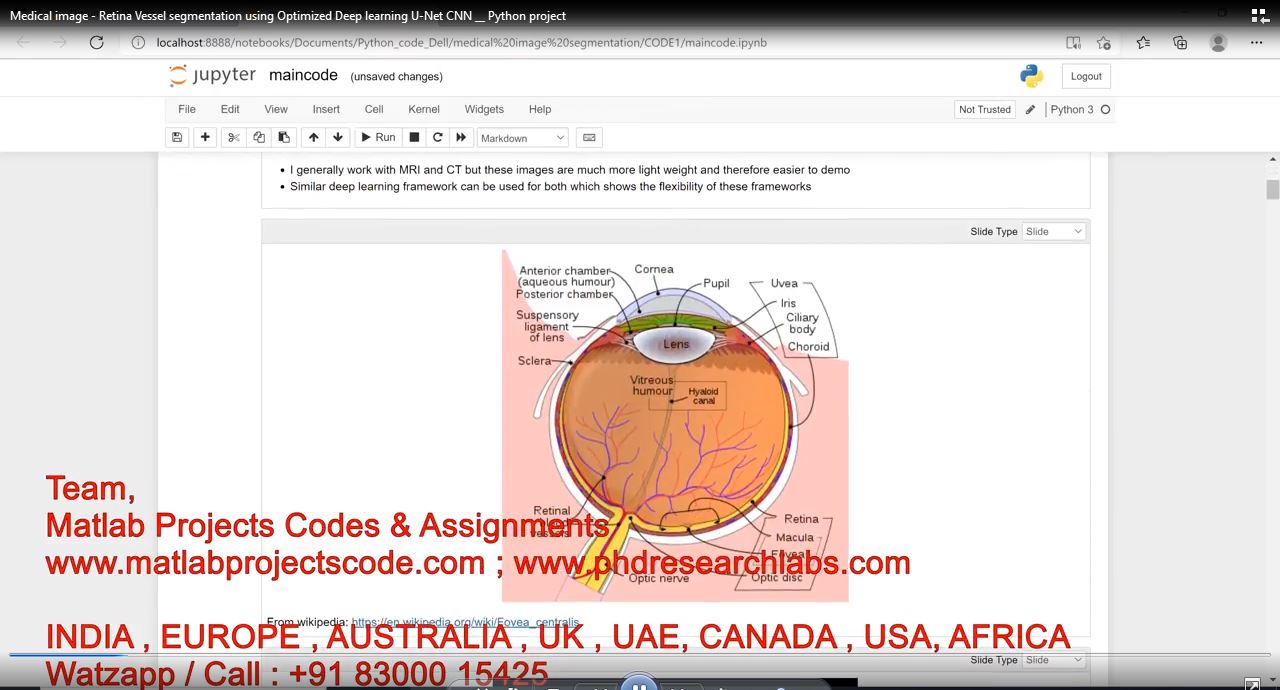Click the Run button
The height and width of the screenshot is (690, 1280).
[x=378, y=138]
